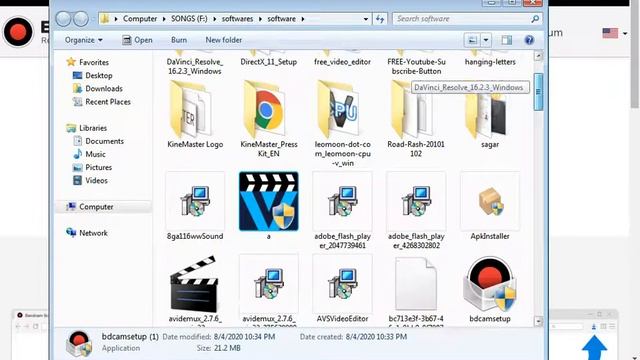Click the search magnifier icon
The width and height of the screenshot is (640, 360).
(x=535, y=19)
